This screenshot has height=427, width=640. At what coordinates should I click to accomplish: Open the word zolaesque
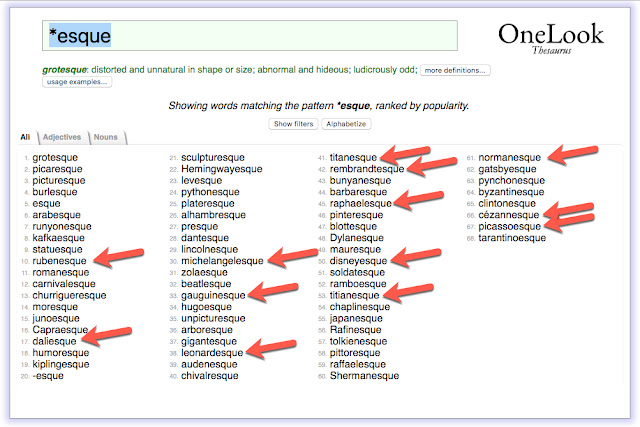204,272
